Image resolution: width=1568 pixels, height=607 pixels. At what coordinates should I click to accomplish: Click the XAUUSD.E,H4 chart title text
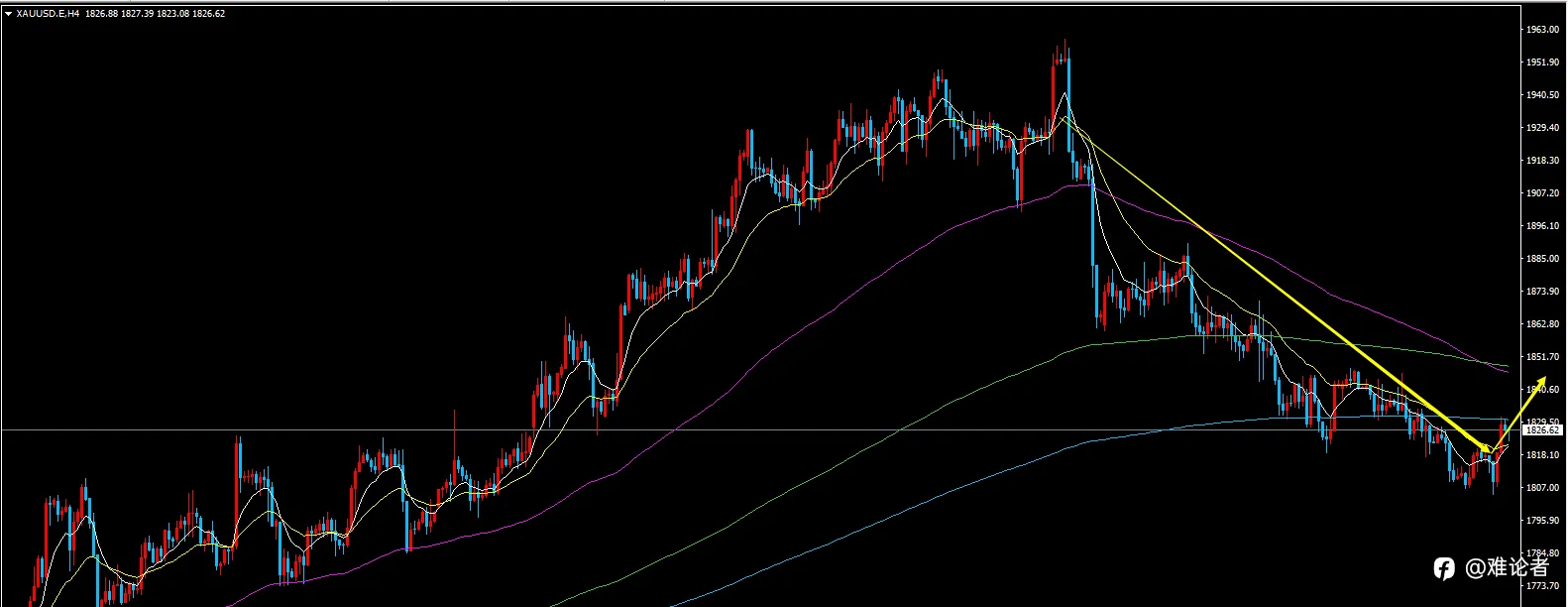point(48,14)
